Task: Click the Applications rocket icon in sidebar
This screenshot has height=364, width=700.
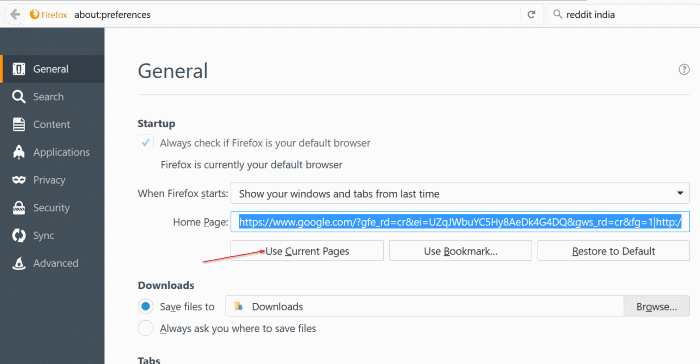Action: pyautogui.click(x=19, y=152)
